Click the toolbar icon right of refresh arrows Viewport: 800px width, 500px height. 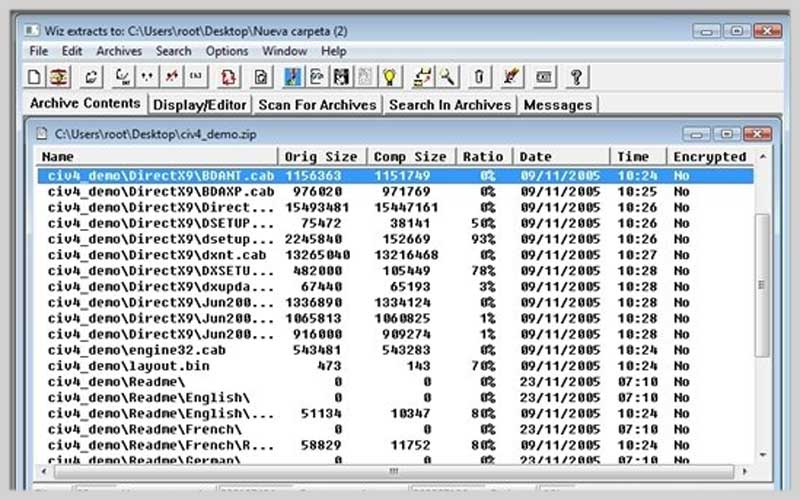[123, 77]
